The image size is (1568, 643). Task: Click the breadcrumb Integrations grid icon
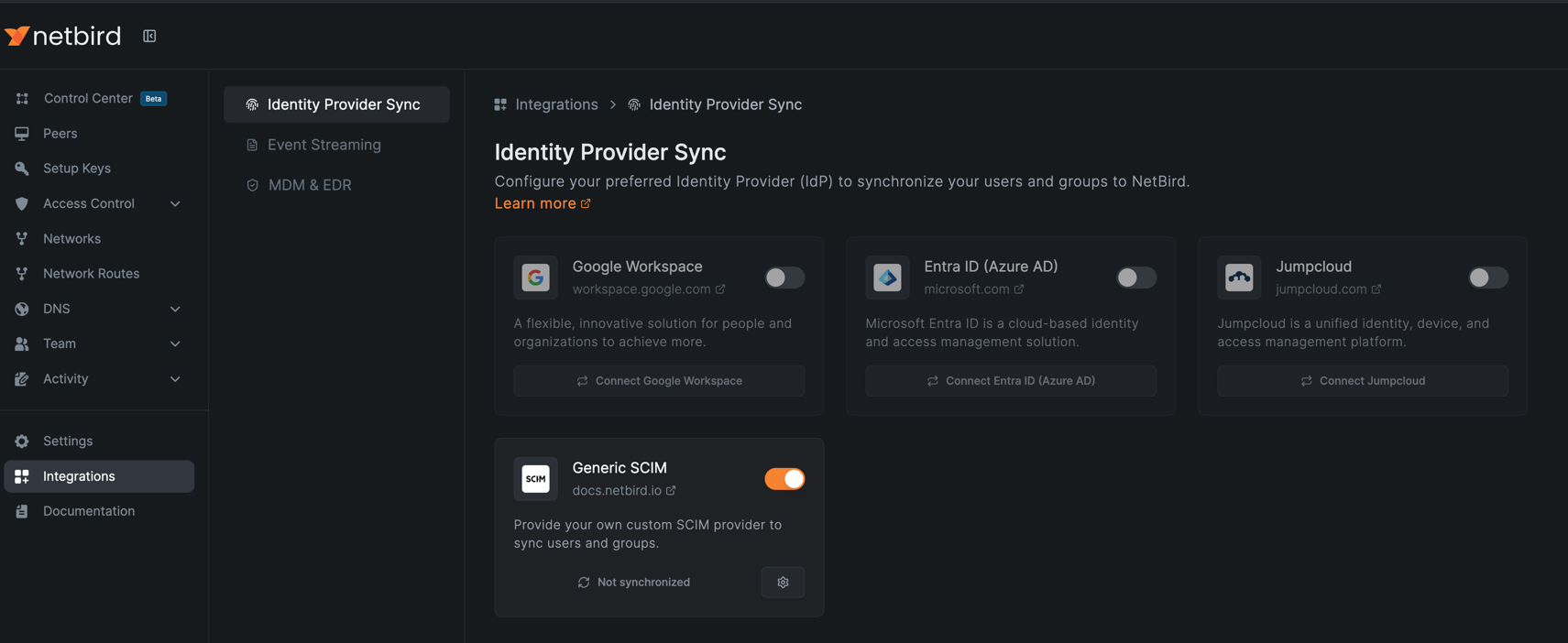click(500, 105)
